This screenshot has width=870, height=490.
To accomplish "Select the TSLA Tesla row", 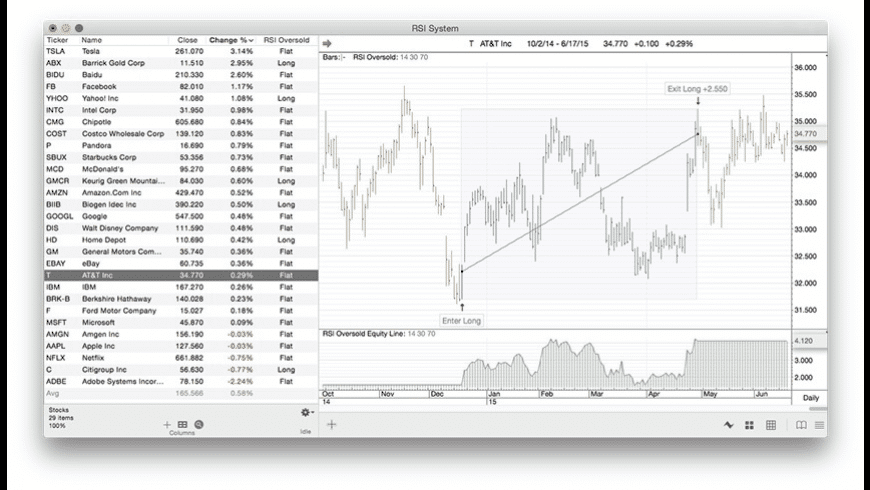I will coord(181,51).
